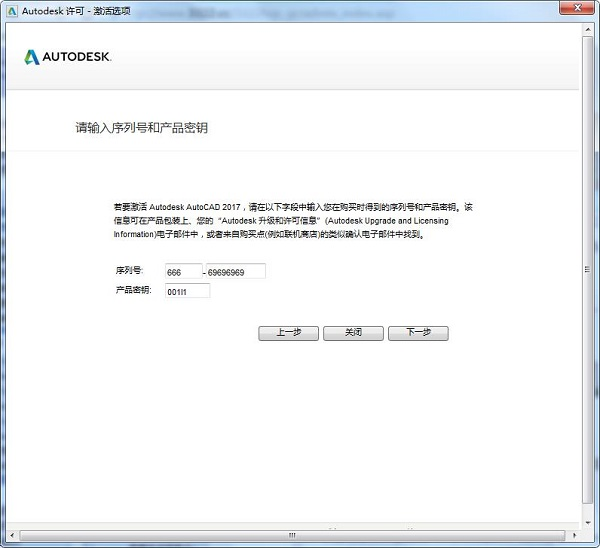Click the vertical scrollbar up arrow
600x548 pixels.
click(588, 29)
